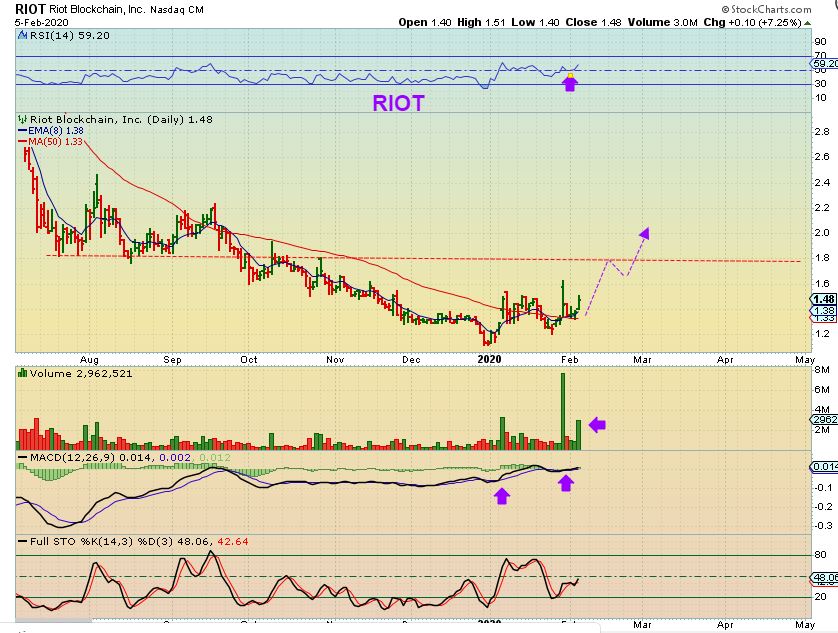Click the 'Volume 2,962,521' panel label

tap(81, 373)
